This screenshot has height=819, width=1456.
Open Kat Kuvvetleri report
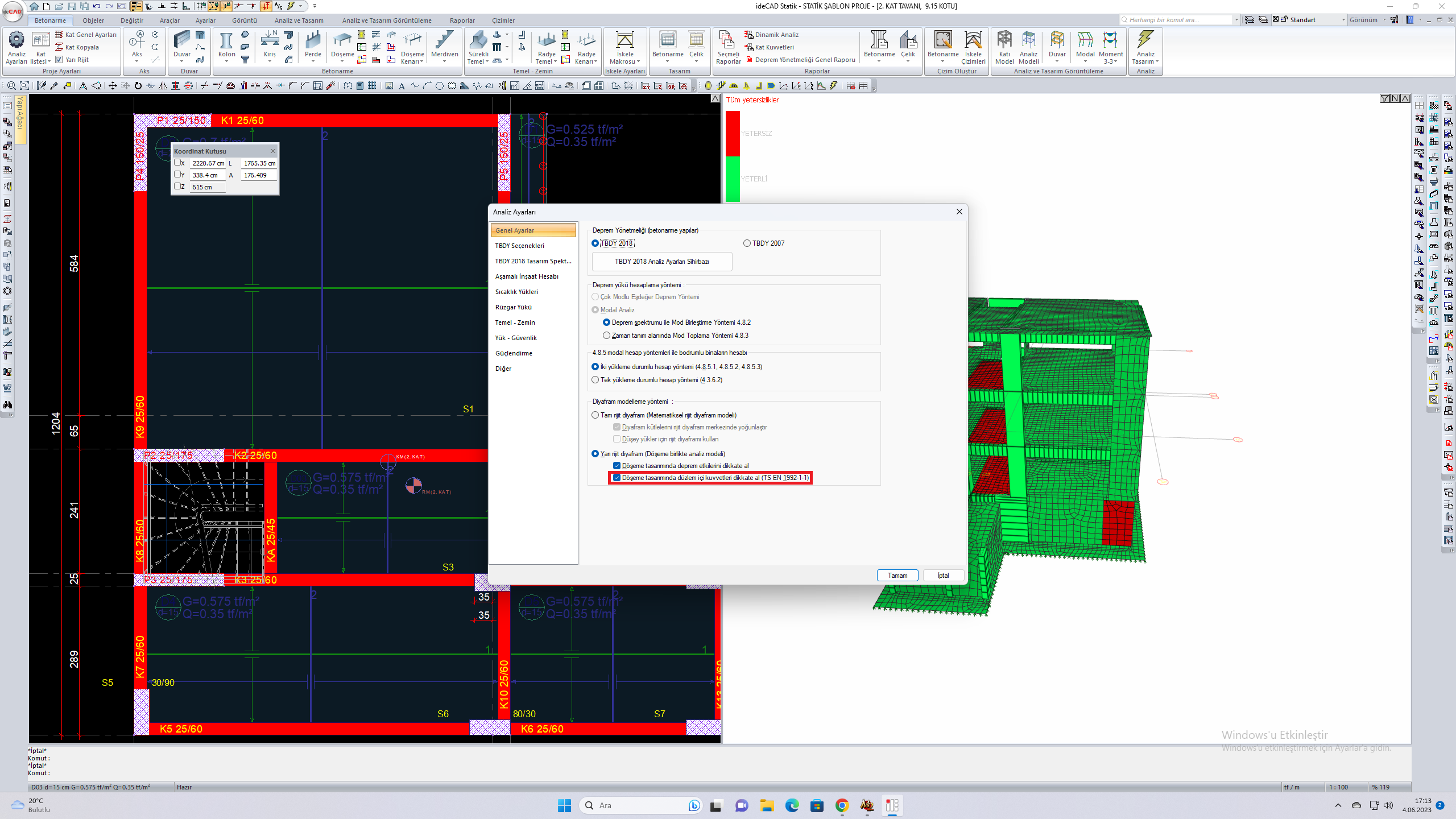click(769, 47)
